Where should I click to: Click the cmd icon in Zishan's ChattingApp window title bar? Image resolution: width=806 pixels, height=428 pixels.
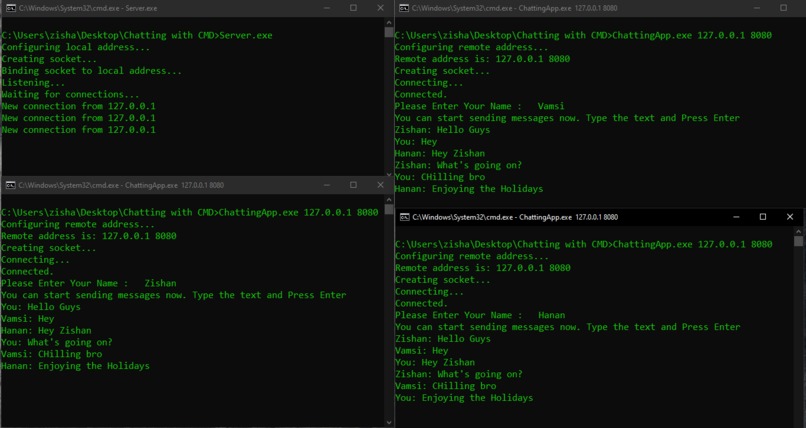coord(10,185)
